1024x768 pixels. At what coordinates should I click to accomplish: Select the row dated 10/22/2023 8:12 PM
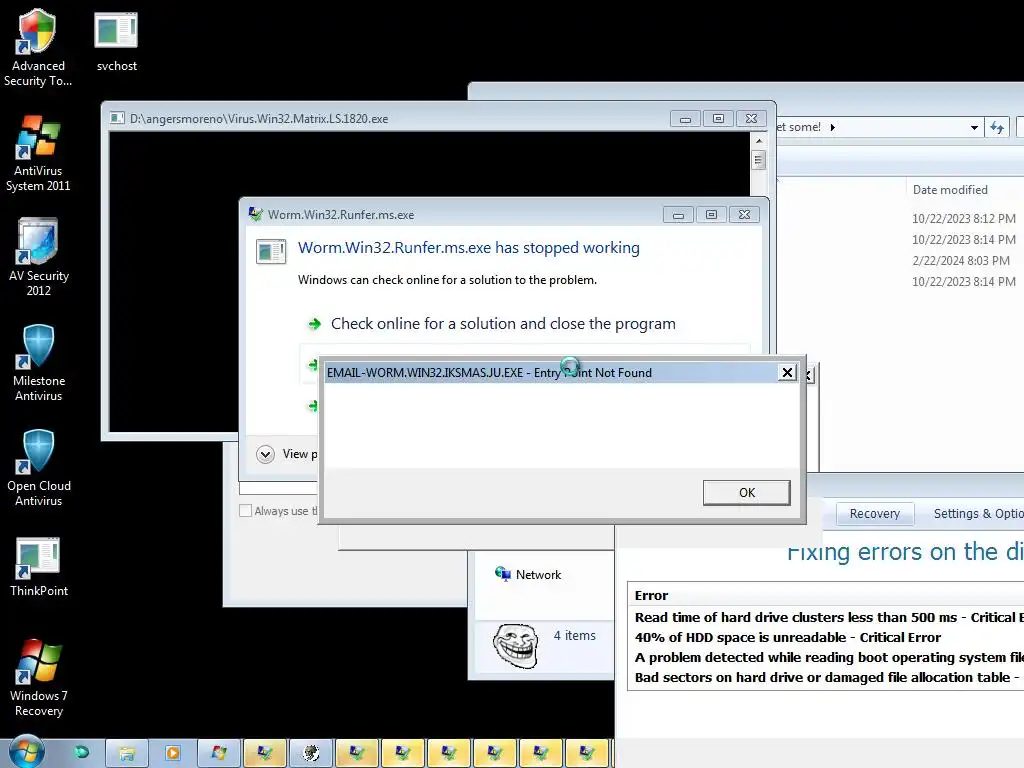(x=964, y=219)
